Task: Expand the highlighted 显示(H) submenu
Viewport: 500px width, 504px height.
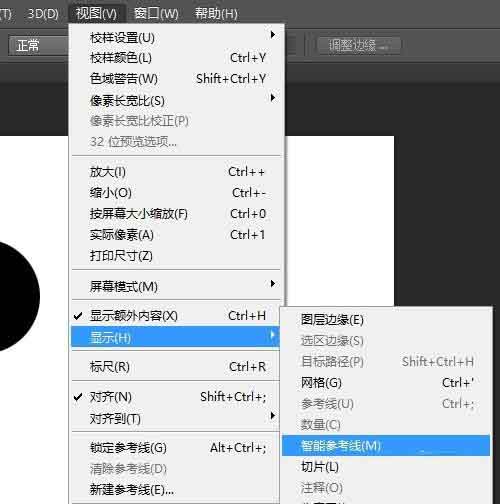Action: 175,337
